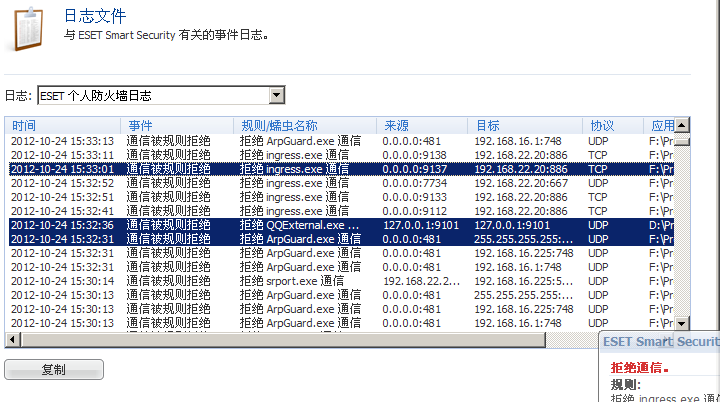Select the log row at 15:32:52
The width and height of the screenshot is (720, 402).
tap(341, 183)
